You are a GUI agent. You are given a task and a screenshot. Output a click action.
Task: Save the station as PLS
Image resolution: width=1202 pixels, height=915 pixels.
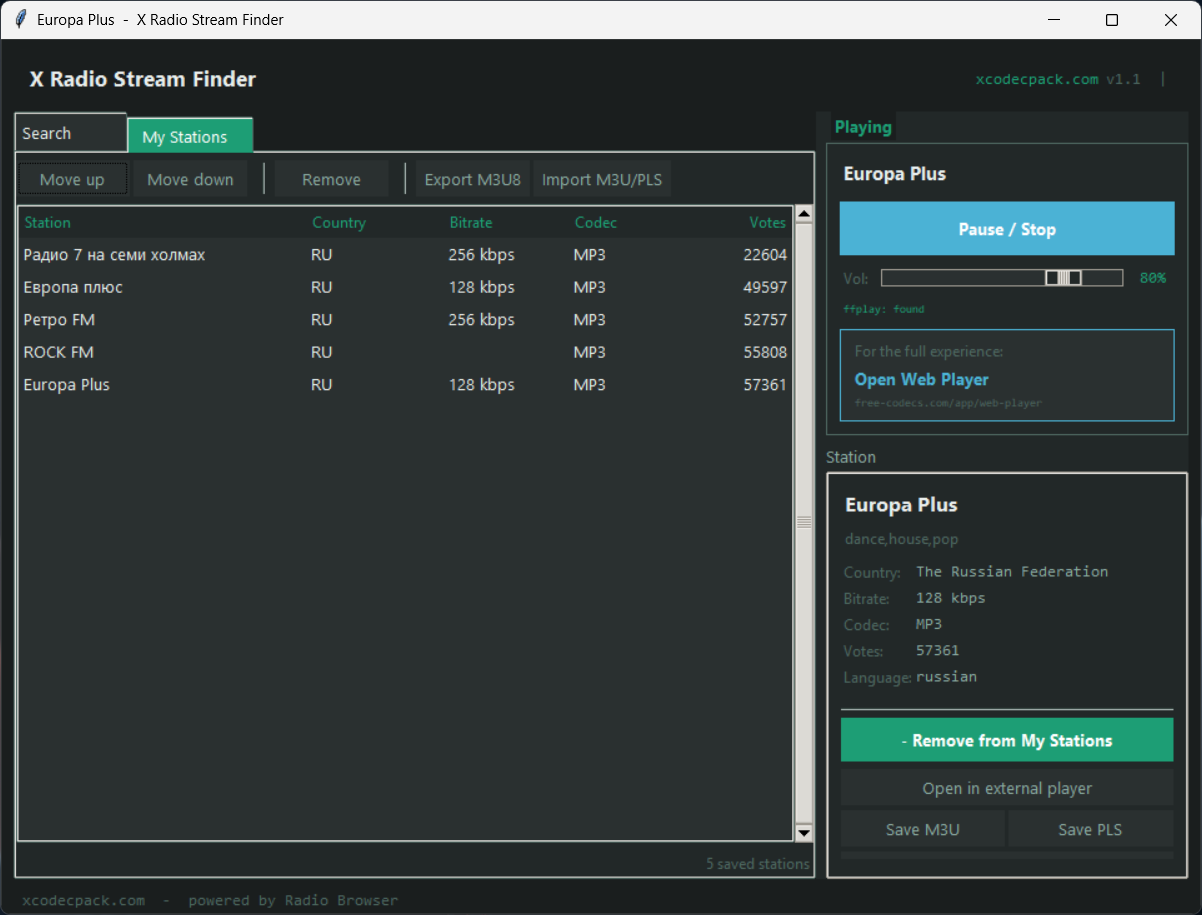(1090, 829)
